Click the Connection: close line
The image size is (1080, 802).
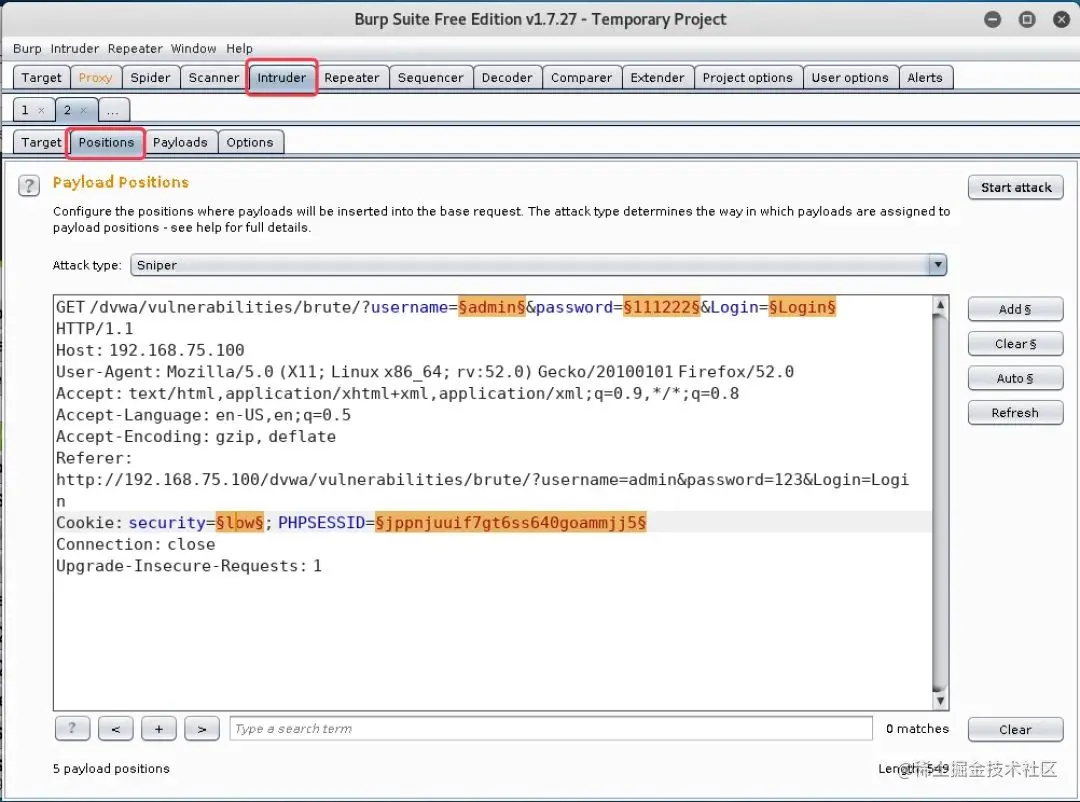(x=136, y=544)
